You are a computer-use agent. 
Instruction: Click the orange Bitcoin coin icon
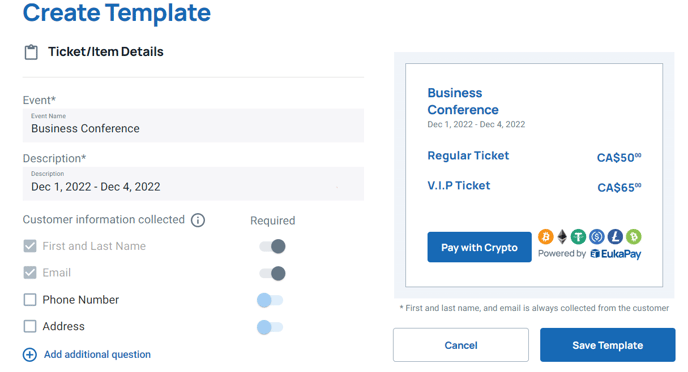click(546, 237)
